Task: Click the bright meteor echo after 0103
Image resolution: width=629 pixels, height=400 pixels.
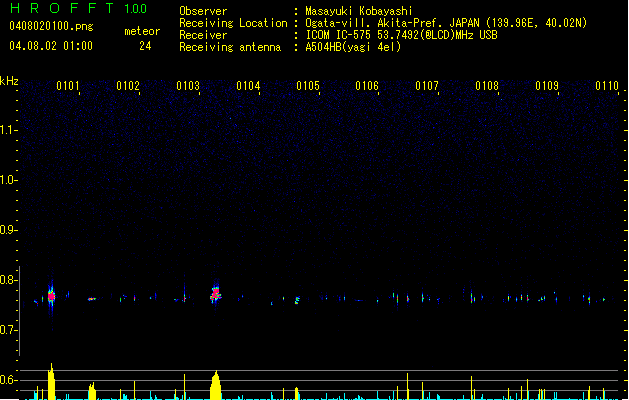Action: pyautogui.click(x=216, y=295)
